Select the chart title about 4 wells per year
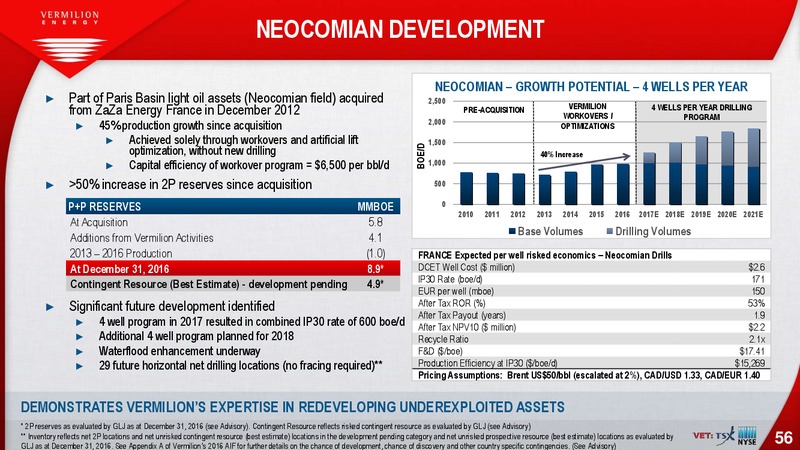 [x=591, y=87]
